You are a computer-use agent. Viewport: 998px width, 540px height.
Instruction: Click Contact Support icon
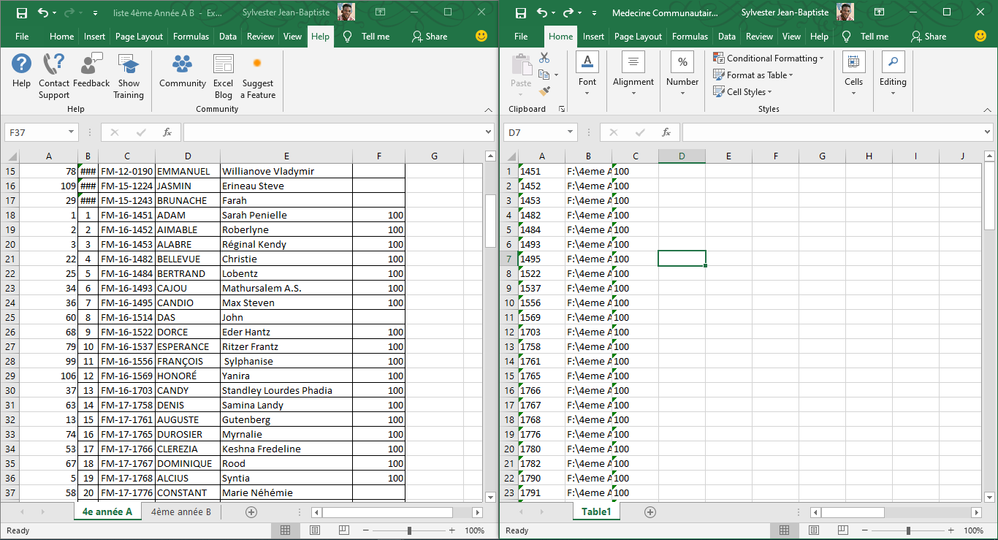pyautogui.click(x=53, y=76)
